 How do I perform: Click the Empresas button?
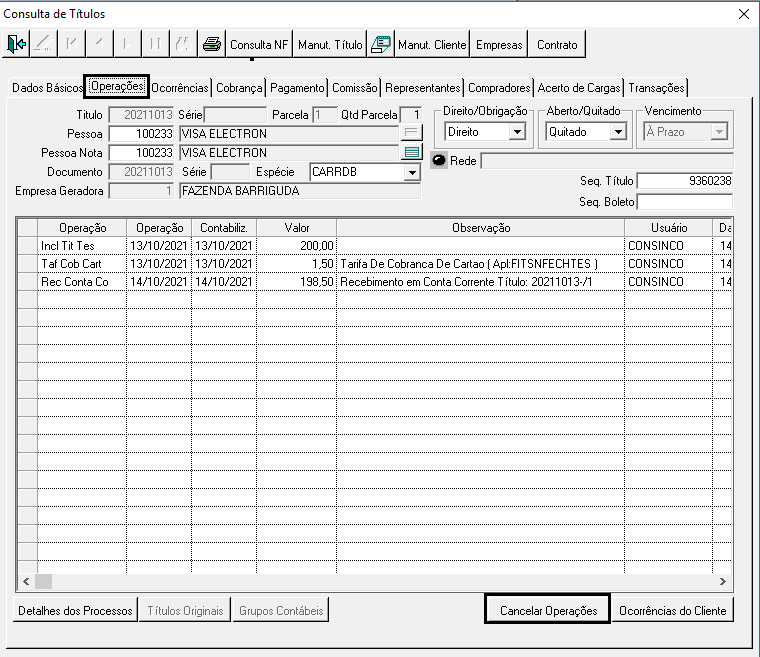coord(499,44)
